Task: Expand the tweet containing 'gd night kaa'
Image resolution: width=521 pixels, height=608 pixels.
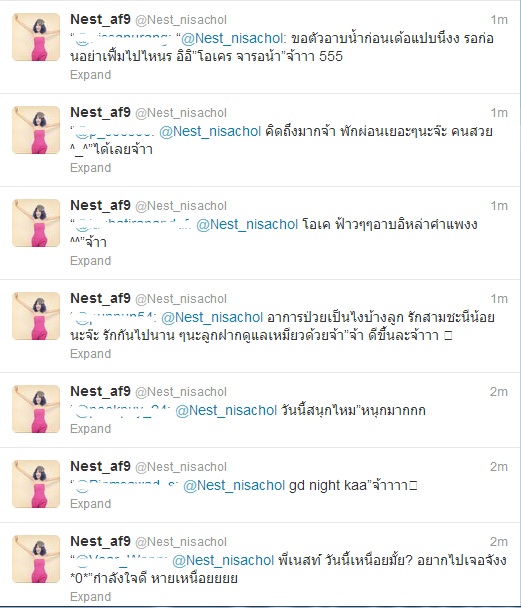Action: point(90,503)
